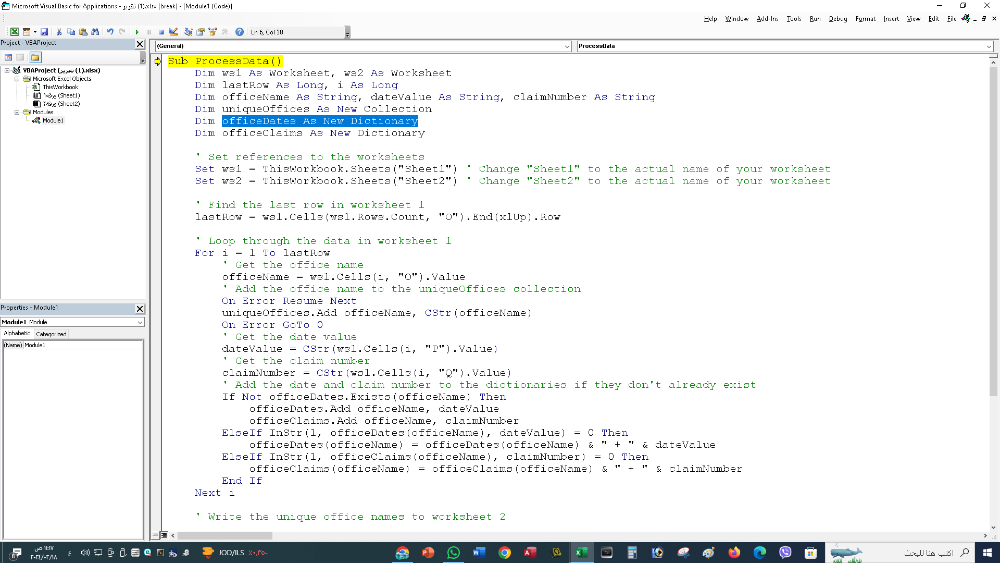This screenshot has width=1000, height=563.
Task: Open Object Browser toolbar icon
Action: click(212, 32)
